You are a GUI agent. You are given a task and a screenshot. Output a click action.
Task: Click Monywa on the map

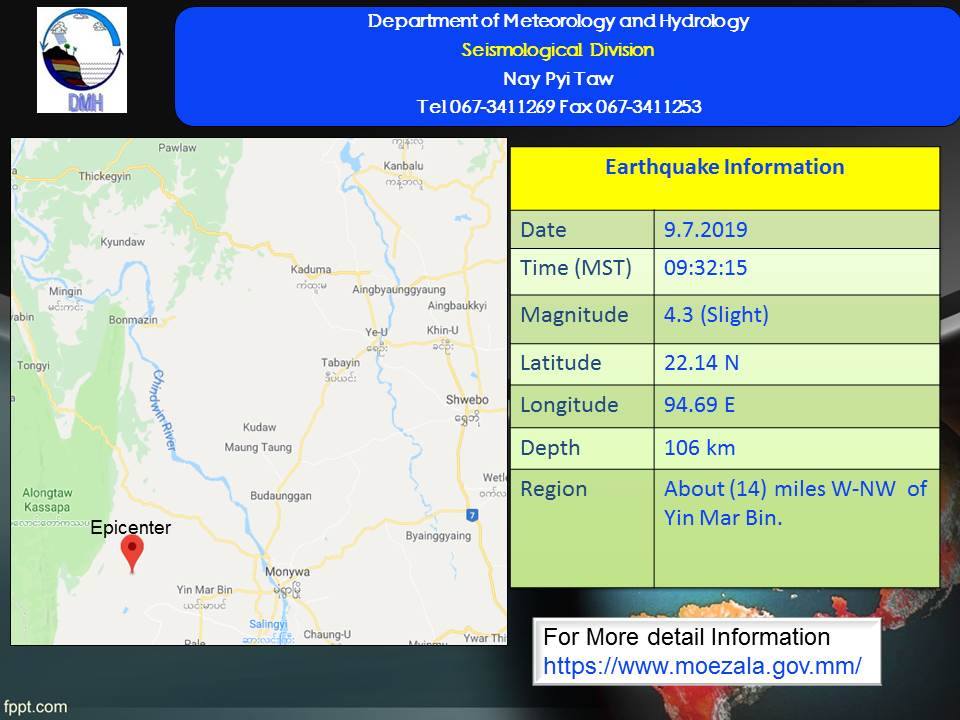[287, 571]
